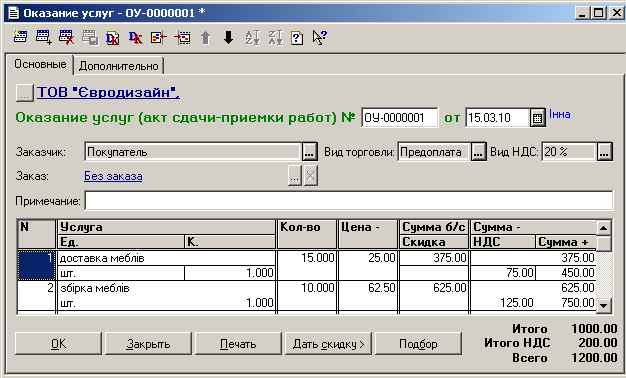Select row 1 number cell
This screenshot has height=378, width=626.
pos(36,265)
